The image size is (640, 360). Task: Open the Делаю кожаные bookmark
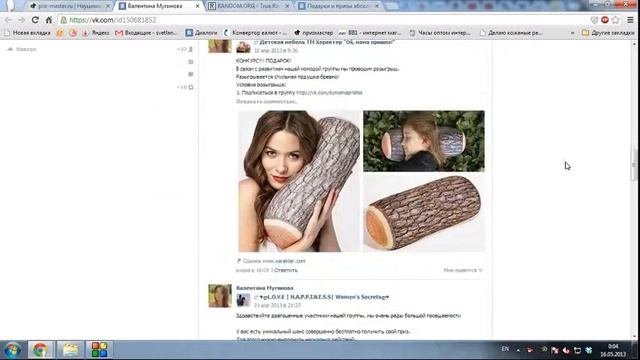pos(511,33)
